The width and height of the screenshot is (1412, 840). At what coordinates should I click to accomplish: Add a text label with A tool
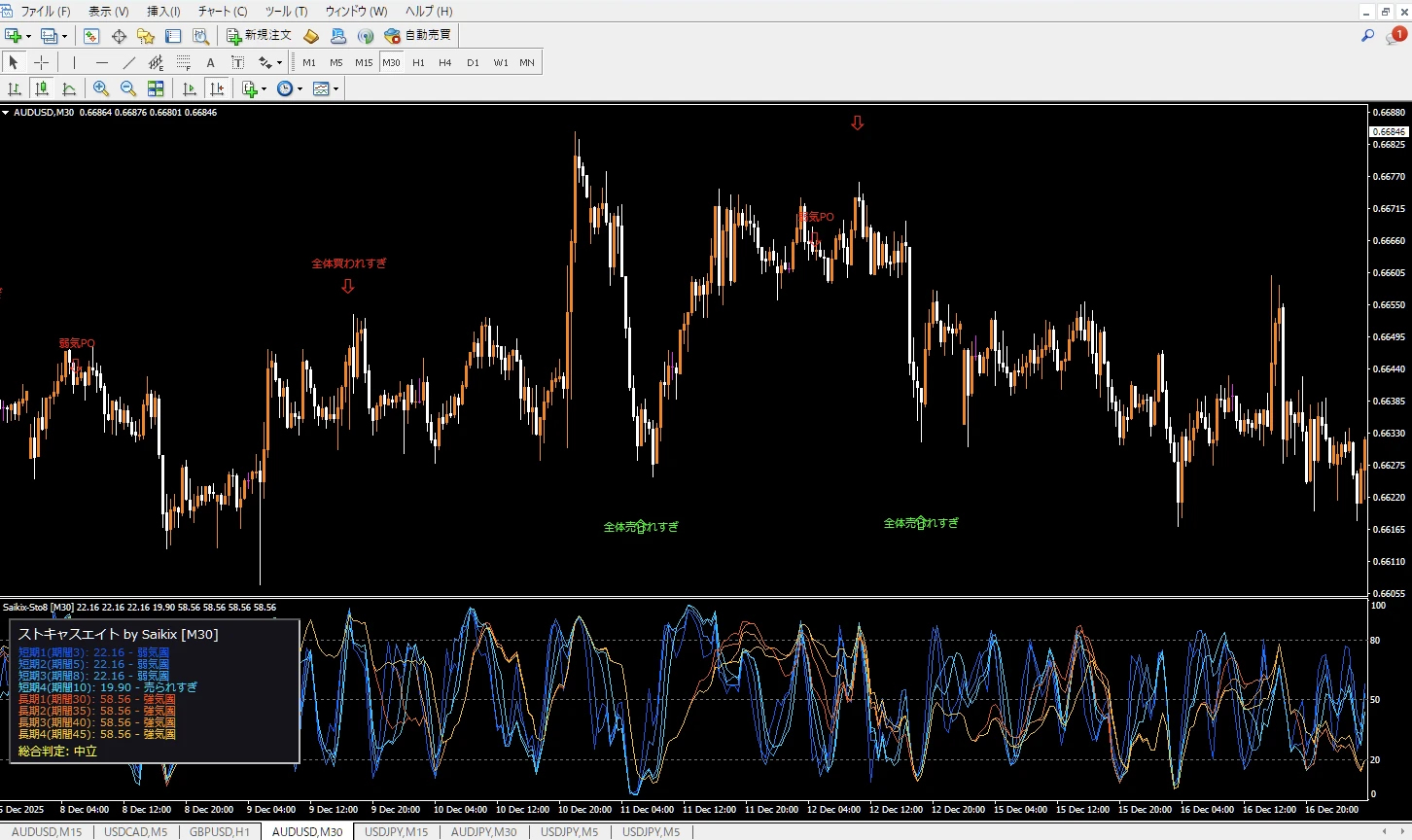(x=210, y=62)
